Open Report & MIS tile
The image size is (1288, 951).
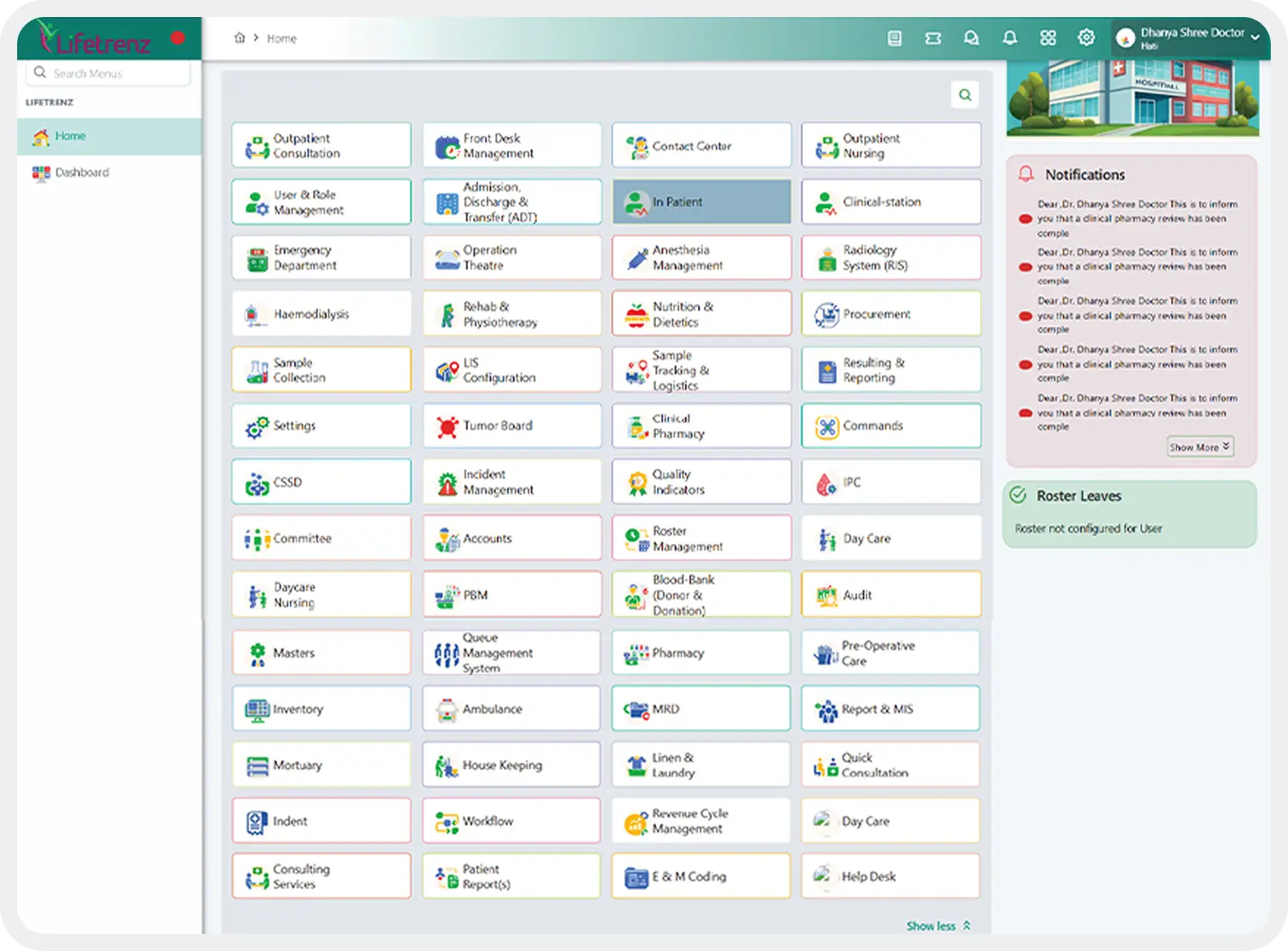click(x=890, y=708)
